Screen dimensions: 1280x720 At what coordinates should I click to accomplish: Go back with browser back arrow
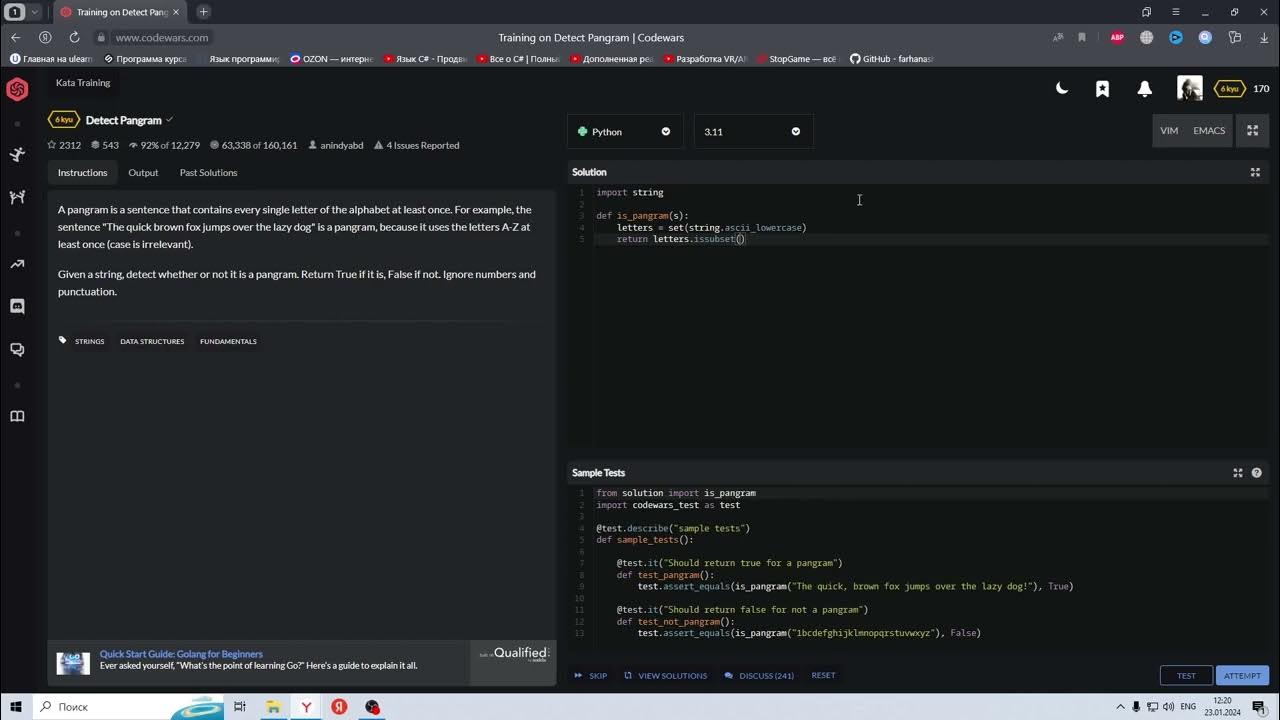point(15,37)
